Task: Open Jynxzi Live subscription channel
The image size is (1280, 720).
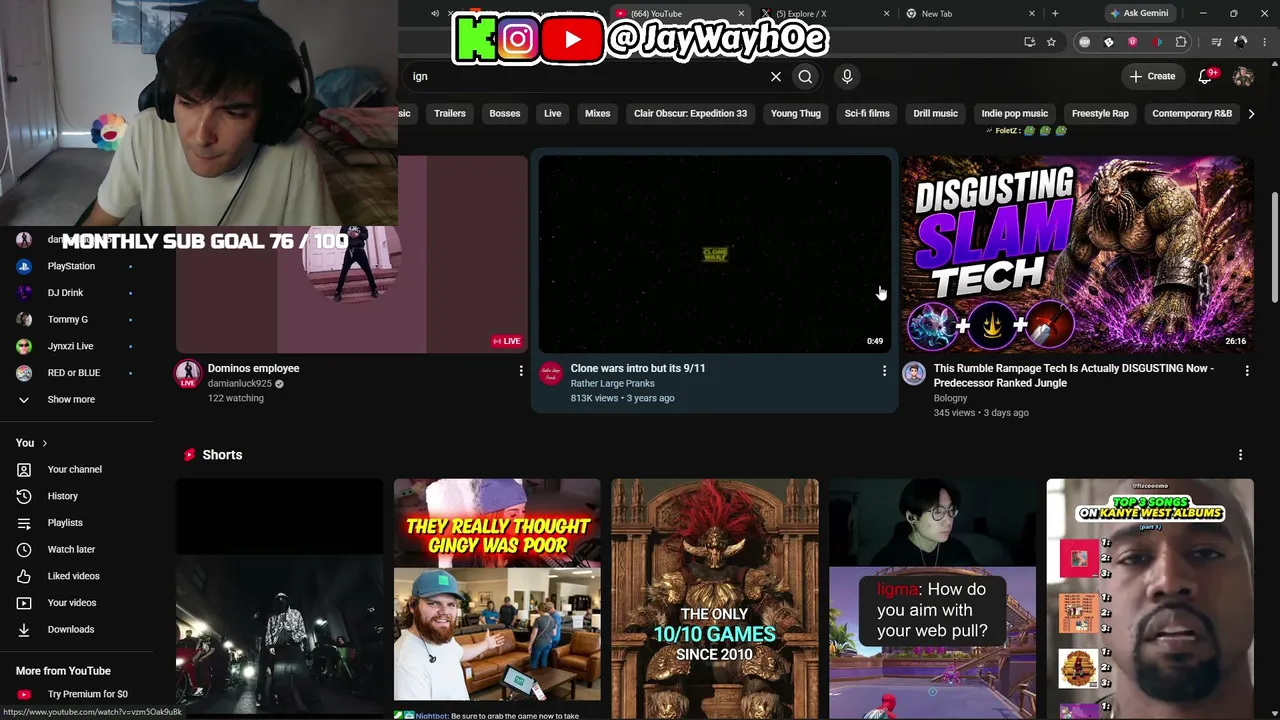Action: (71, 346)
